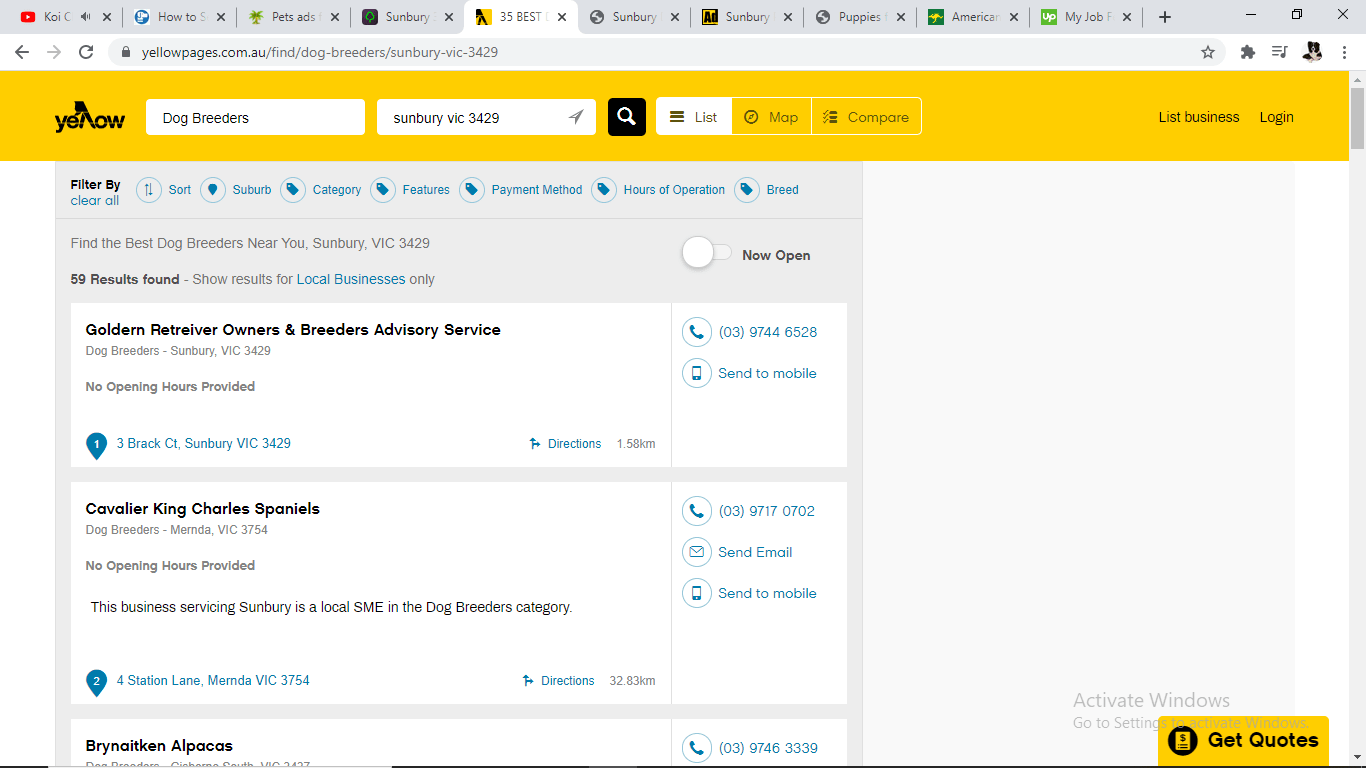Open address 4 Station Lane, Mernda VIC 3754
The image size is (1366, 768).
point(213,681)
